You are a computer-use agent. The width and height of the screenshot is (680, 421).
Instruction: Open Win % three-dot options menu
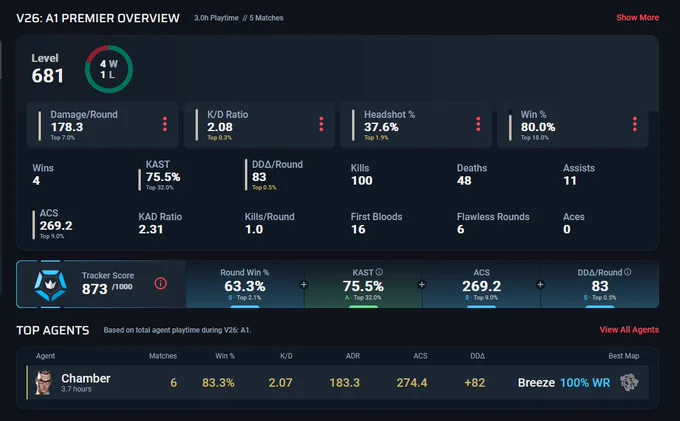(x=635, y=124)
